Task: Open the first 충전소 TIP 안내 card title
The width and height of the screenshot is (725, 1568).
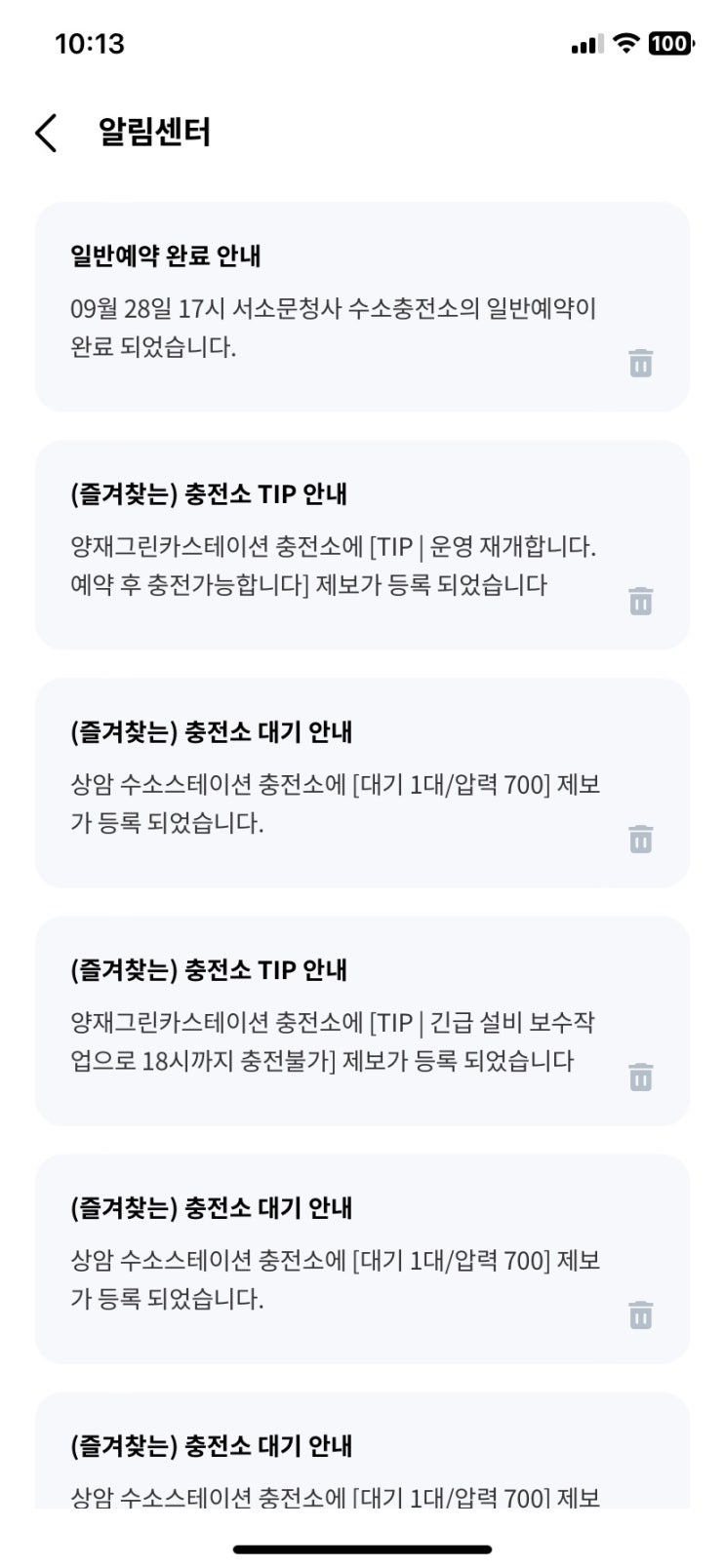Action: 209,494
